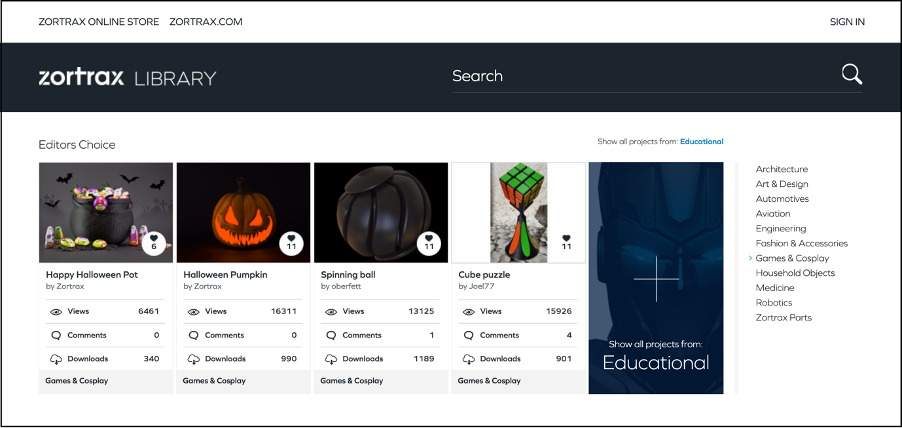Select Architecture category
902x428 pixels.
[x=781, y=169]
